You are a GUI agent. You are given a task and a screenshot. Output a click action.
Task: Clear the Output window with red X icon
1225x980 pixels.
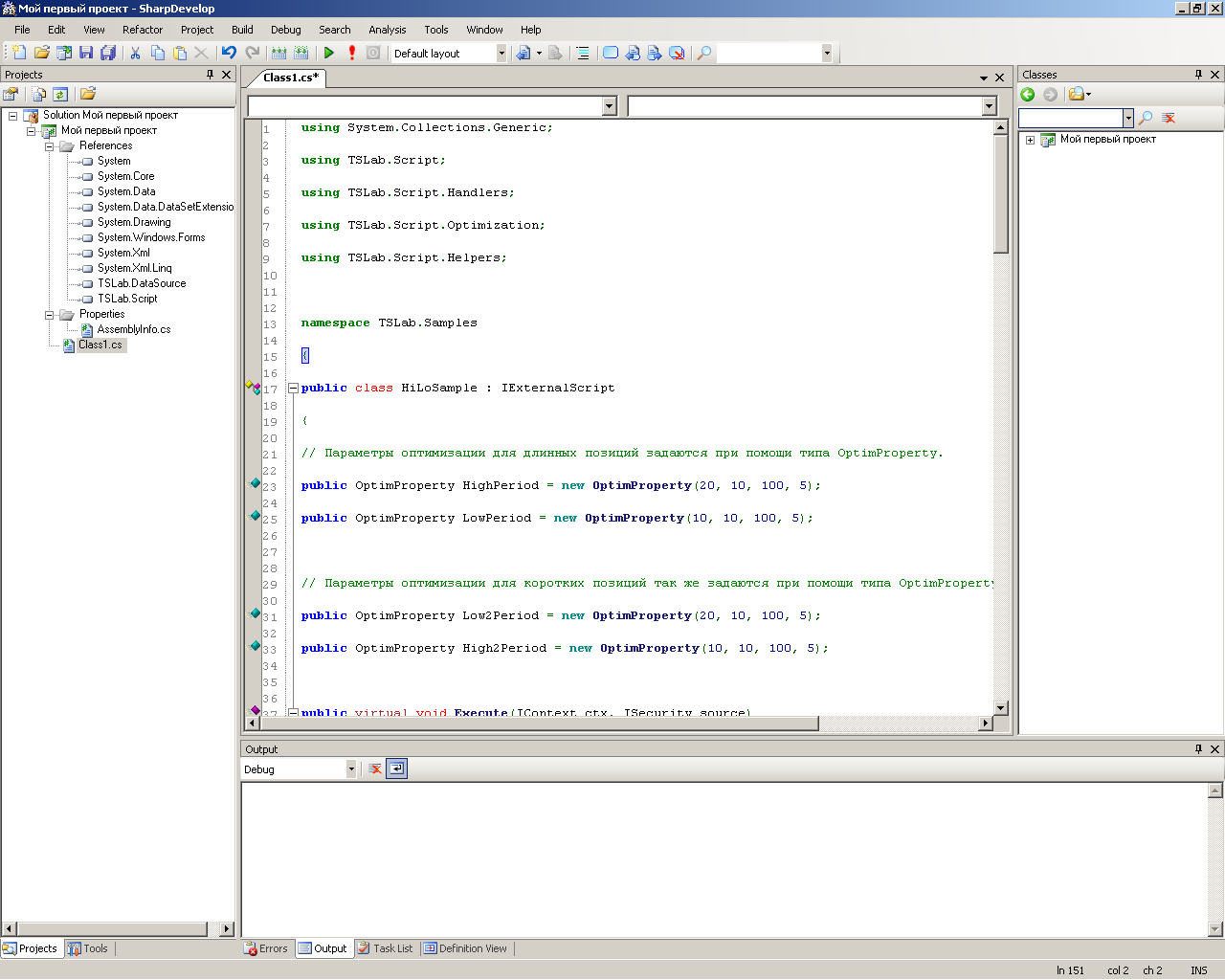(x=375, y=768)
